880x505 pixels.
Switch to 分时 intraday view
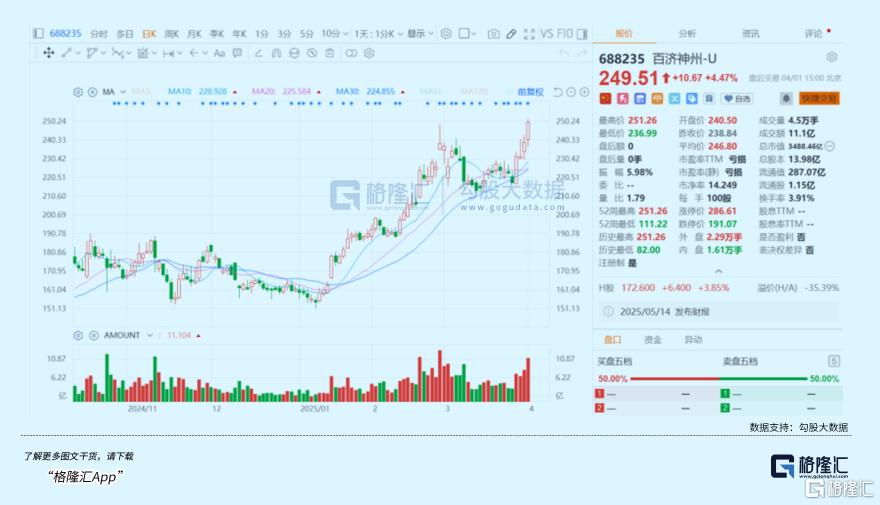pyautogui.click(x=99, y=34)
